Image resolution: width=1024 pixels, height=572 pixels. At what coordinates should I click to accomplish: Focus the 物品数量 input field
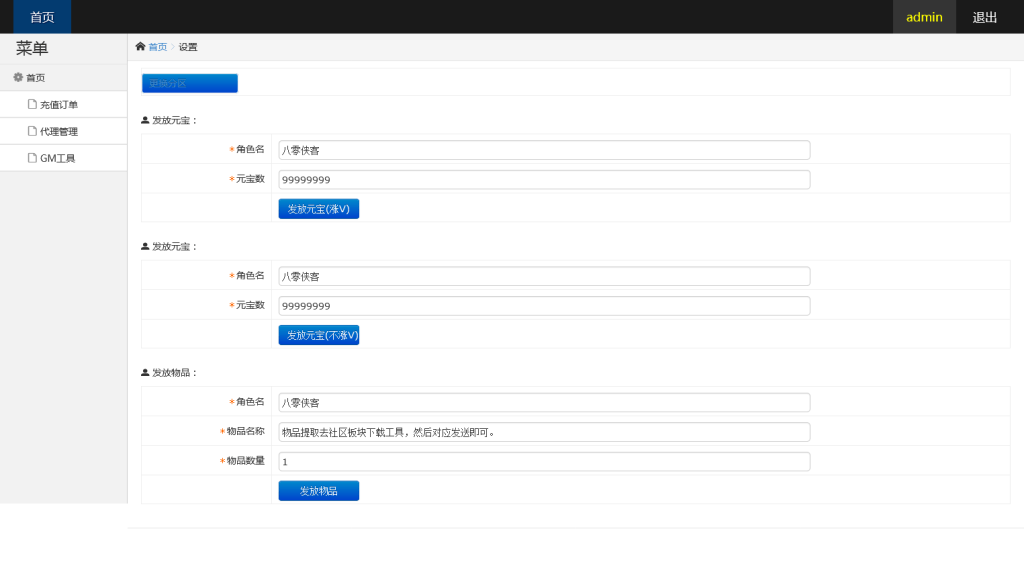544,462
